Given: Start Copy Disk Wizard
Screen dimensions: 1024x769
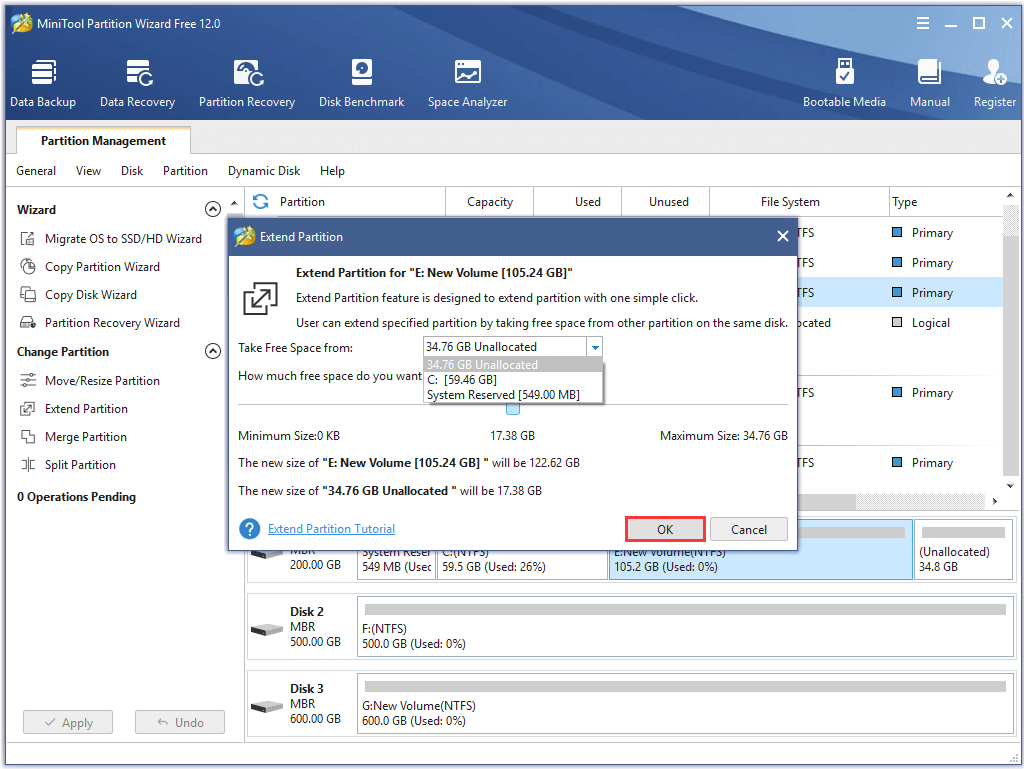Looking at the screenshot, I should click(78, 295).
